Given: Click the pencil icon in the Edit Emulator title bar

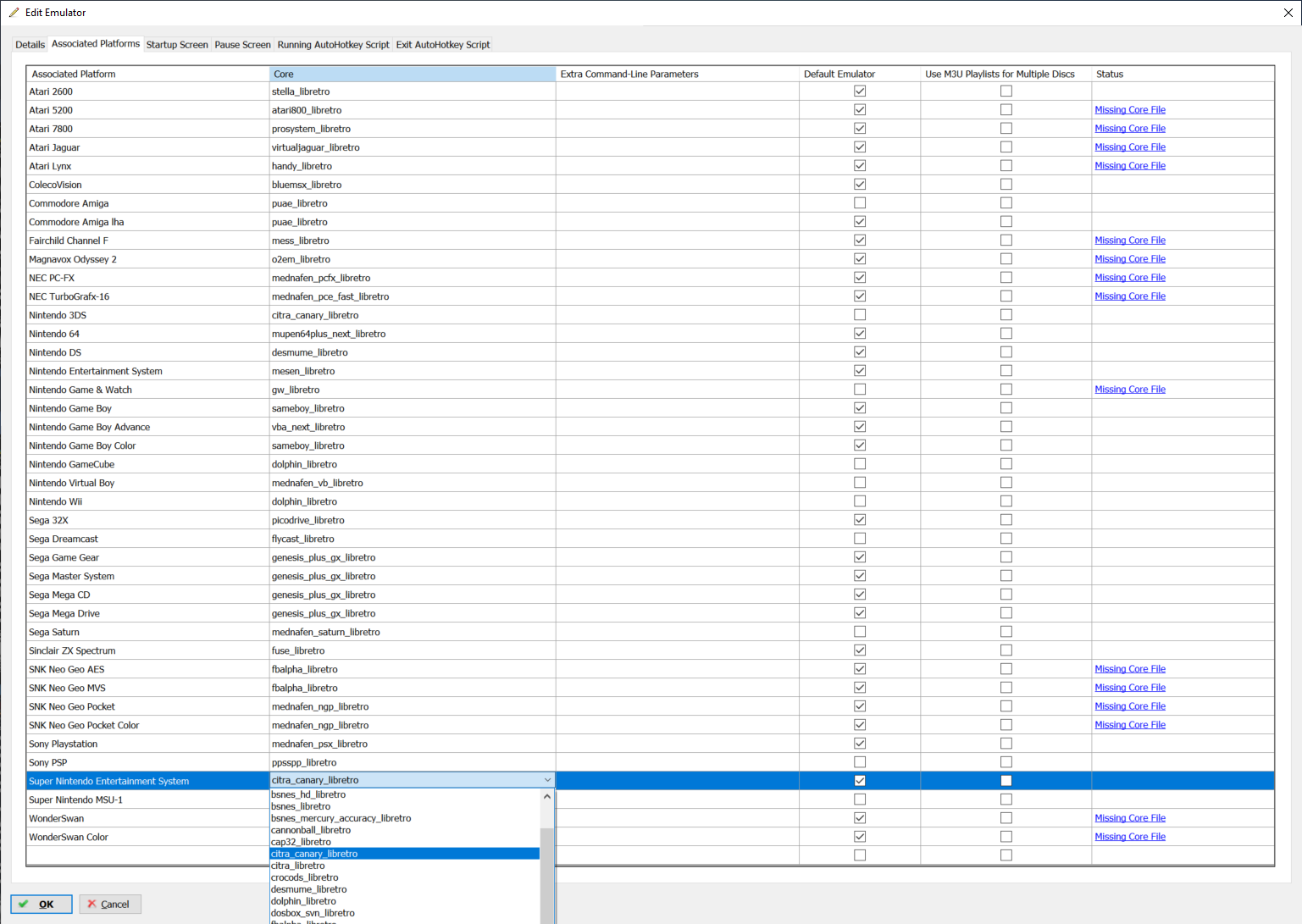Looking at the screenshot, I should tap(14, 13).
